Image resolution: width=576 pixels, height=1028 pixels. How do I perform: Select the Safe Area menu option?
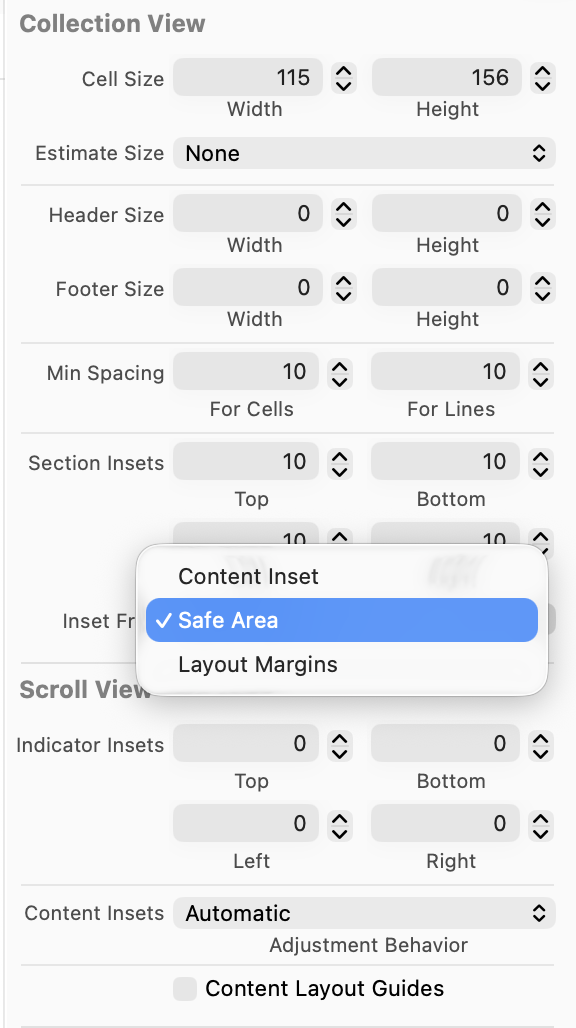342,620
